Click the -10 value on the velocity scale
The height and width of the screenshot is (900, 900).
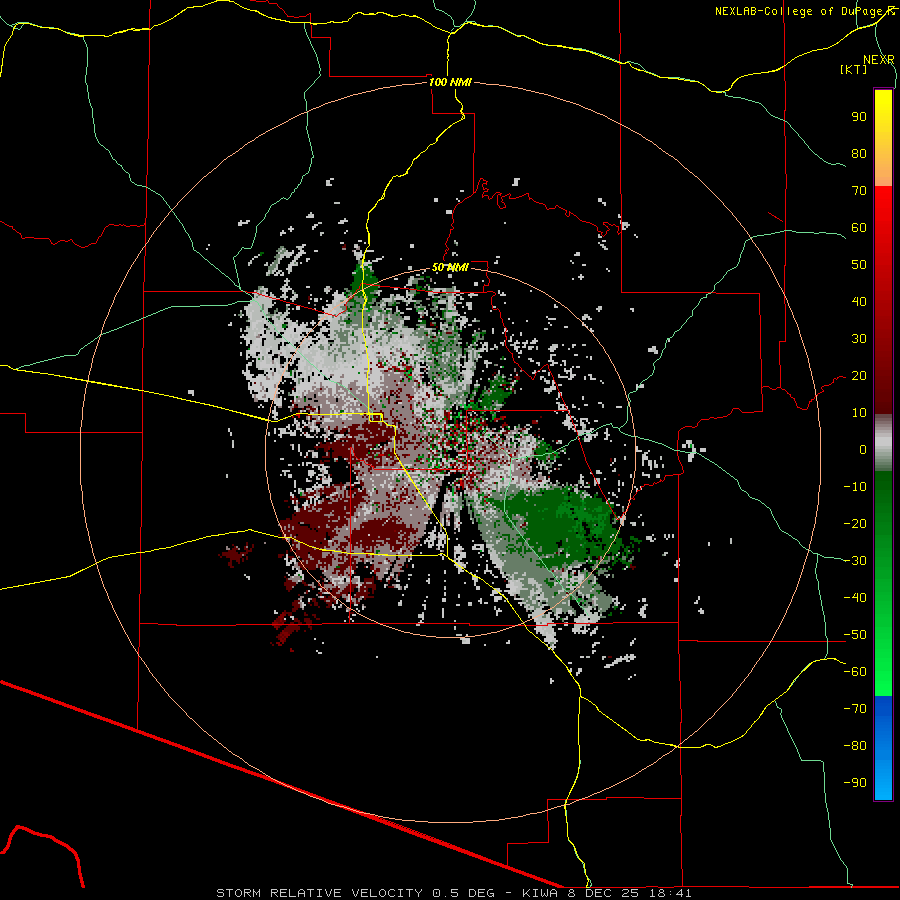point(855,487)
